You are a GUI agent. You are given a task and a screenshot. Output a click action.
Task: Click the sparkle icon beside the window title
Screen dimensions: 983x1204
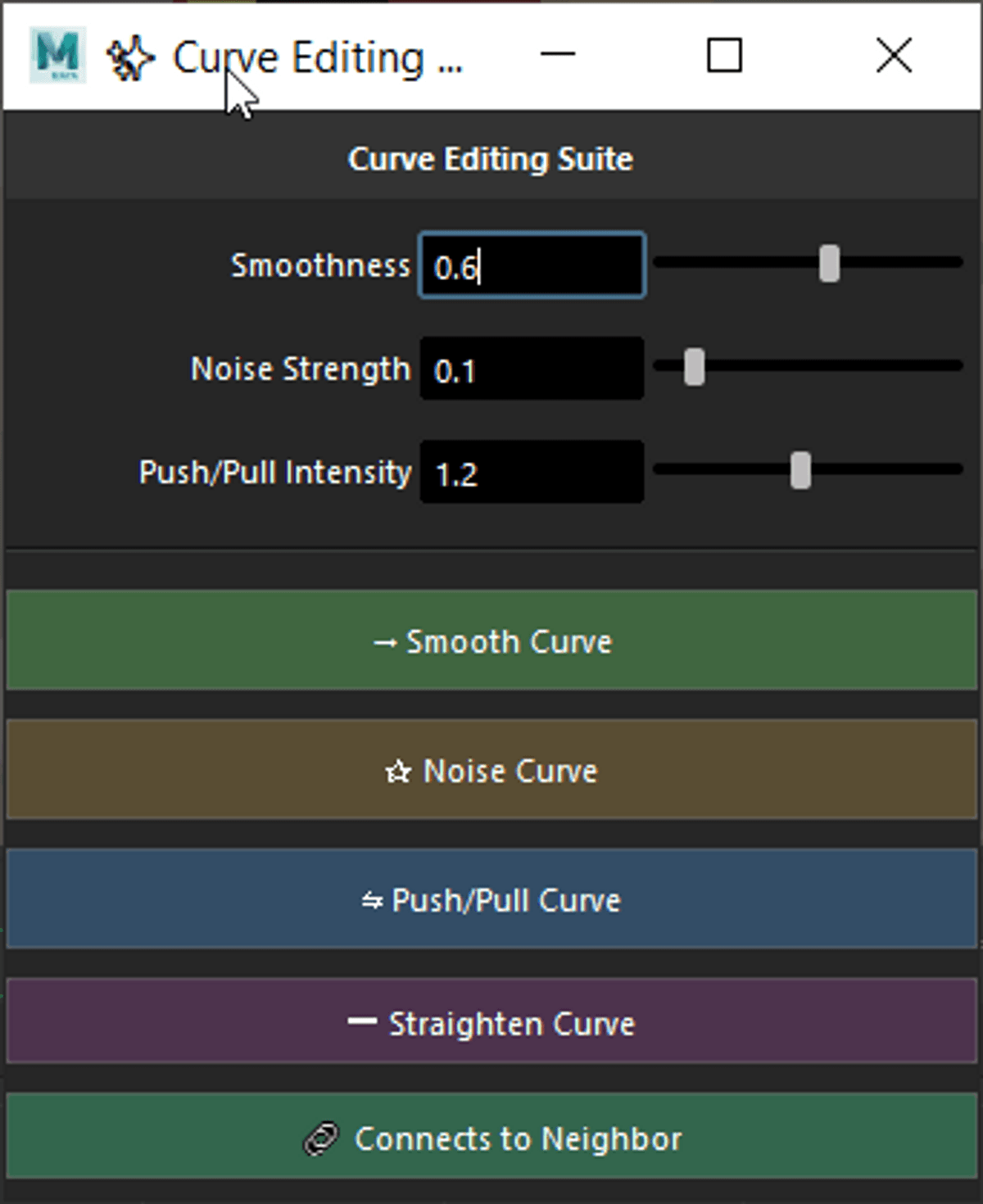click(130, 59)
